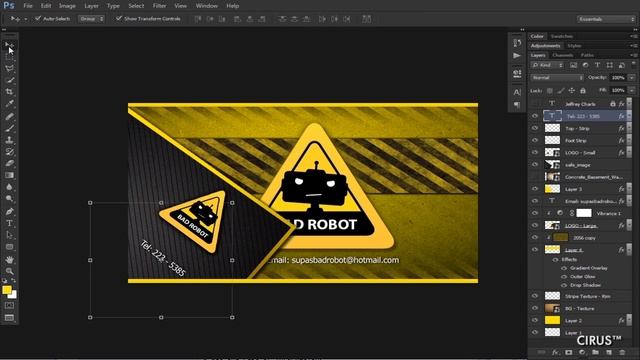Hide the Drop Shadow effect
This screenshot has height=360, width=640.
coord(564,285)
